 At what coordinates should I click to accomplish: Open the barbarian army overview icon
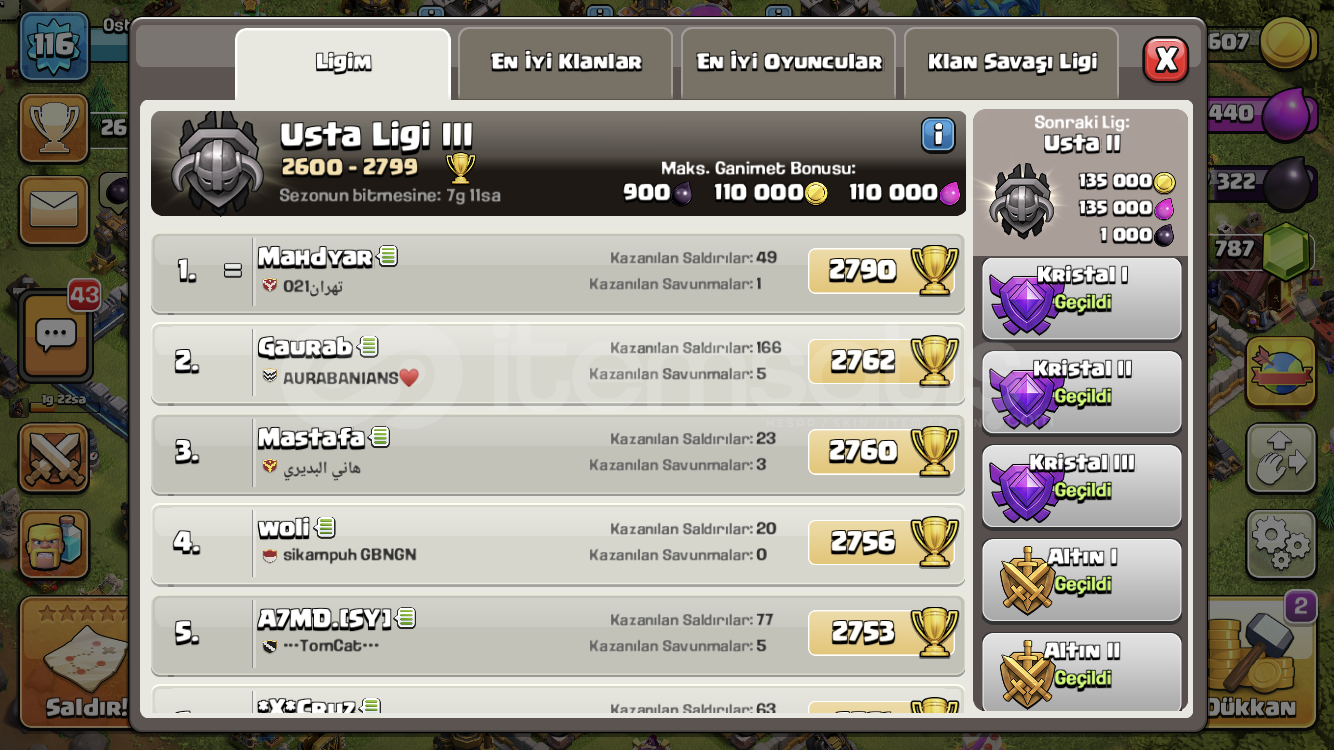54,544
